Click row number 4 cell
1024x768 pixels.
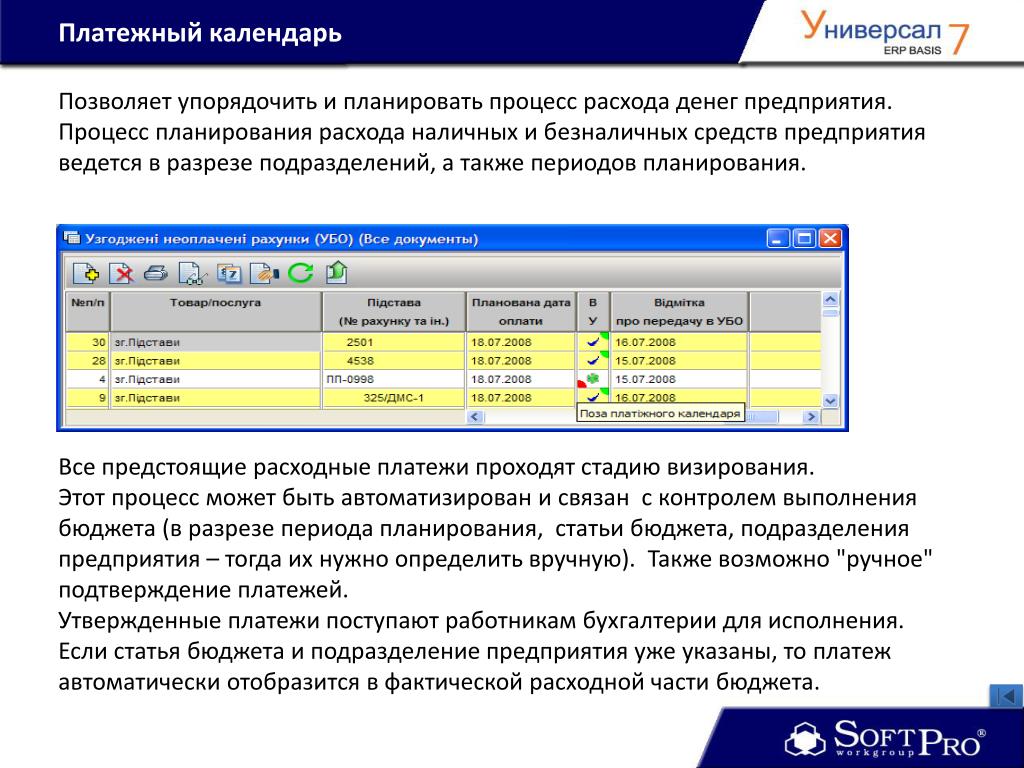click(x=88, y=379)
